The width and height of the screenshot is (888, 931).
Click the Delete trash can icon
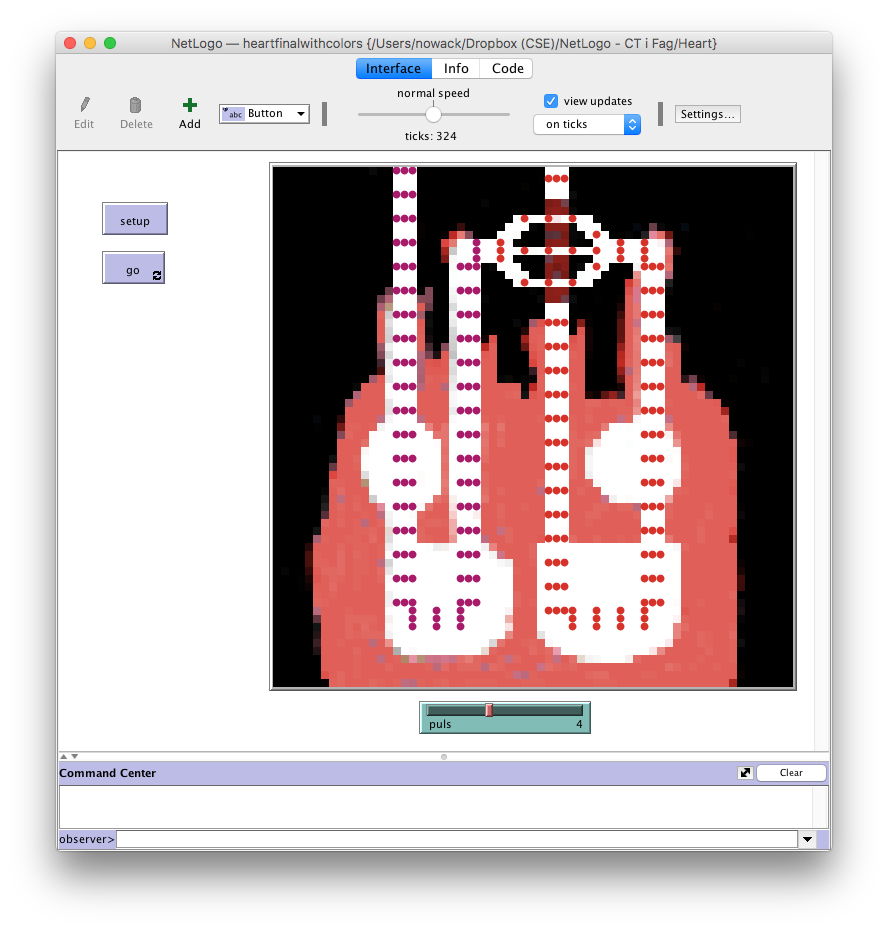point(136,105)
